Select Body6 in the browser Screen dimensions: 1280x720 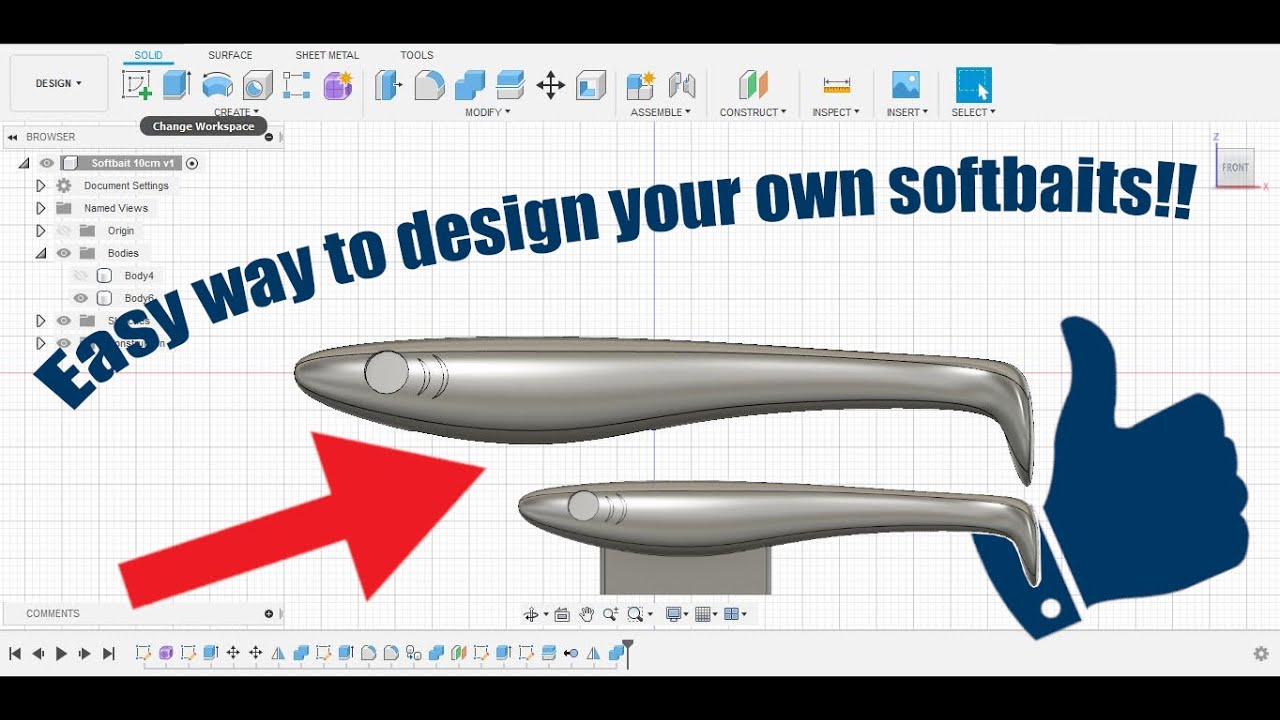[139, 298]
